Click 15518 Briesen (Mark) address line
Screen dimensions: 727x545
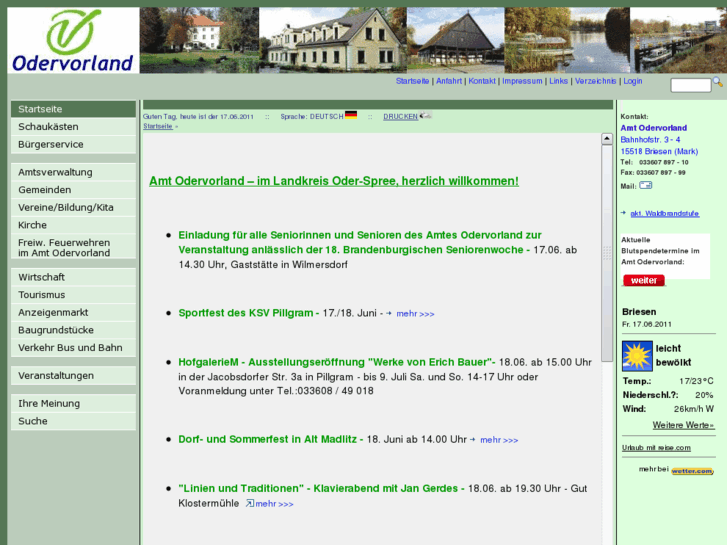pos(659,151)
